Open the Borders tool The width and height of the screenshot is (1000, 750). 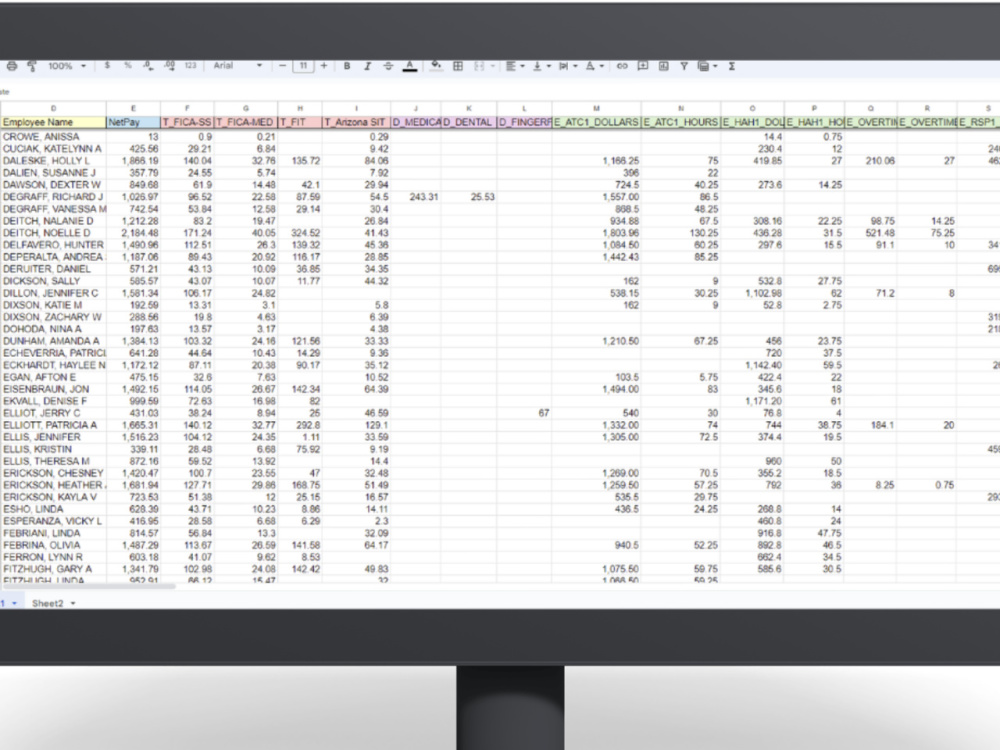[x=458, y=66]
